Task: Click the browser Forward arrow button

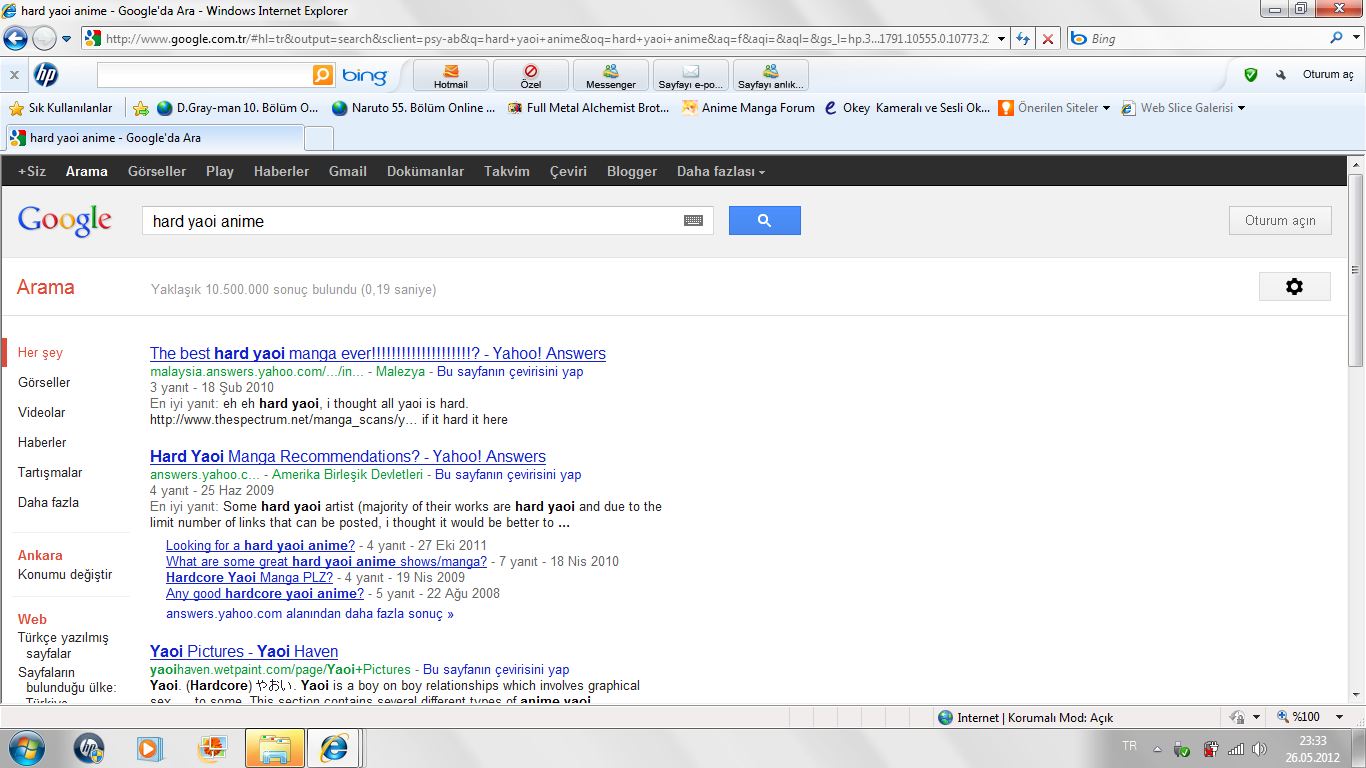Action: 44,39
